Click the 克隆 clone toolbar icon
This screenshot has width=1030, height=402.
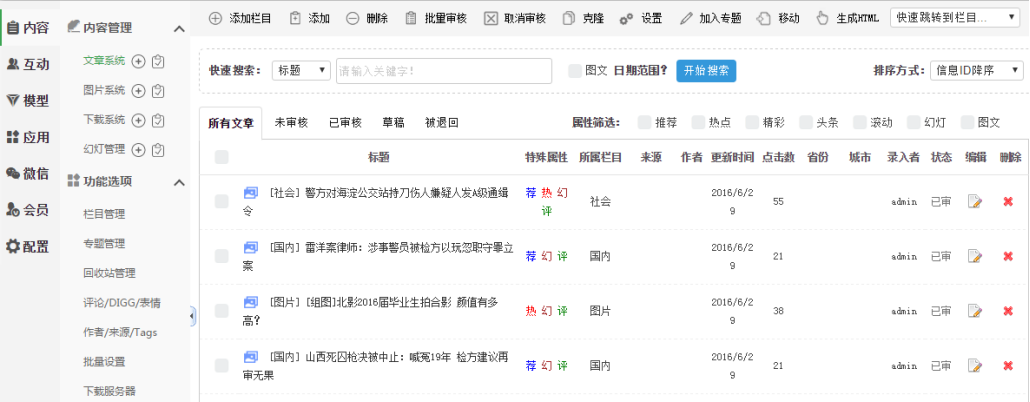[569, 18]
